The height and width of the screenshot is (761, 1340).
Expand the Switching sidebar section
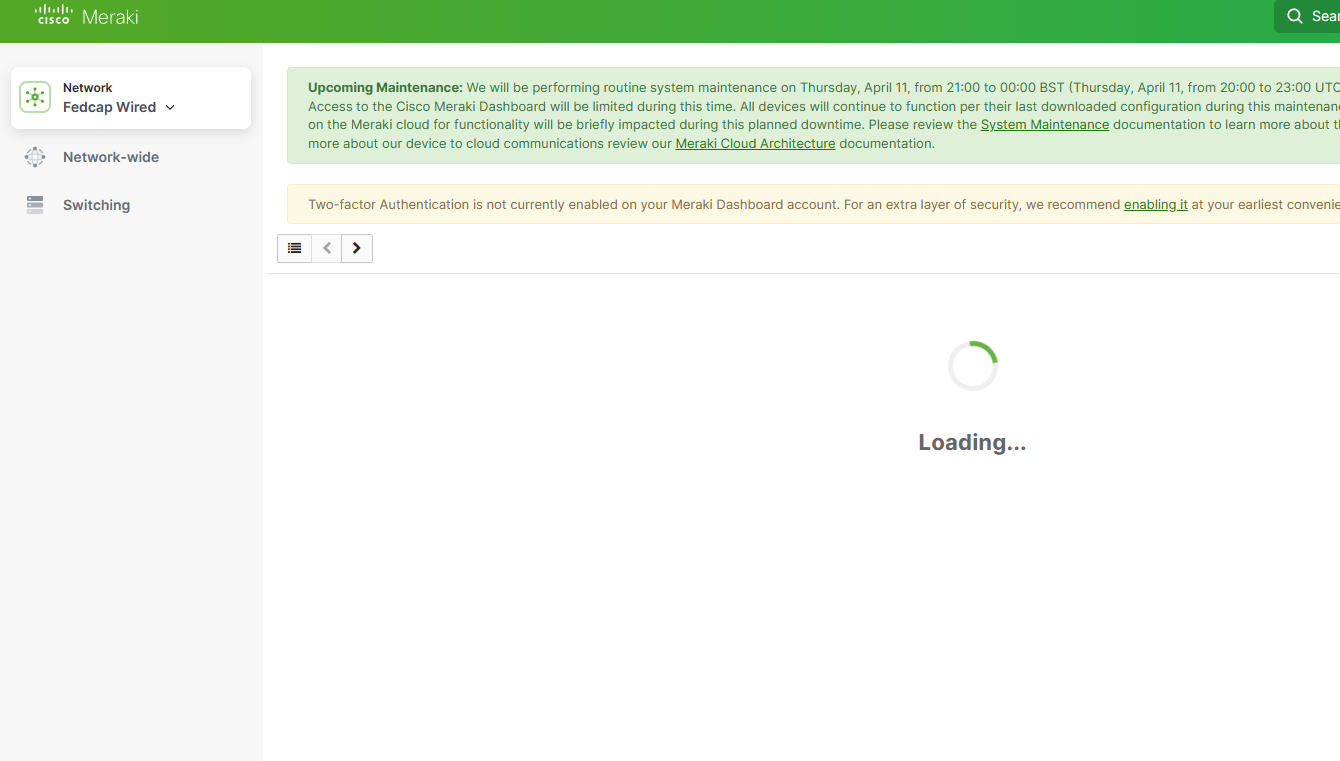click(96, 204)
